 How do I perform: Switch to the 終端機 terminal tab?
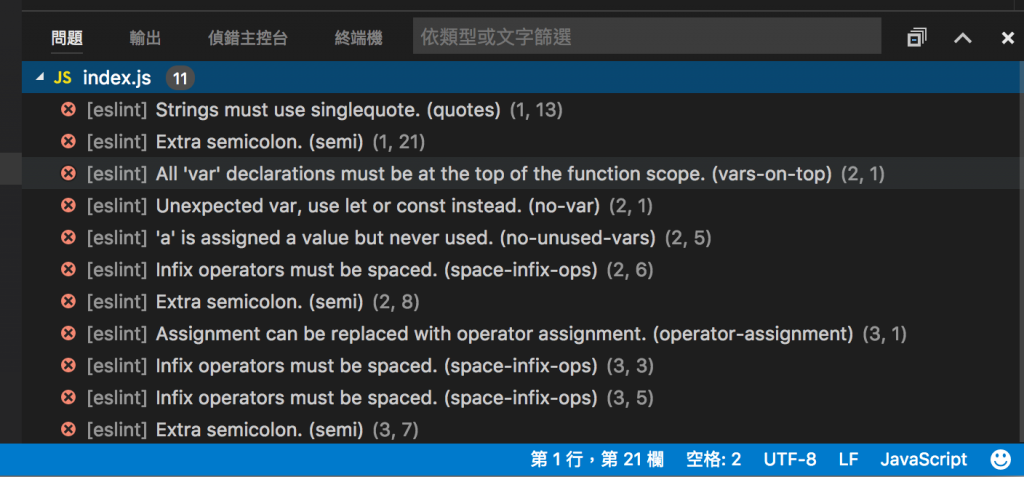(359, 38)
